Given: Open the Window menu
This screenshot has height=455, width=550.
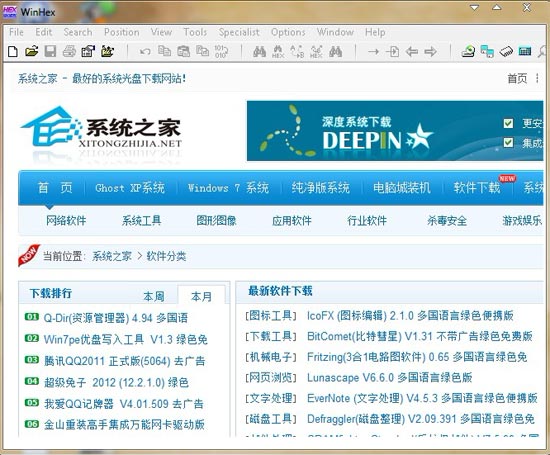Looking at the screenshot, I should point(335,32).
